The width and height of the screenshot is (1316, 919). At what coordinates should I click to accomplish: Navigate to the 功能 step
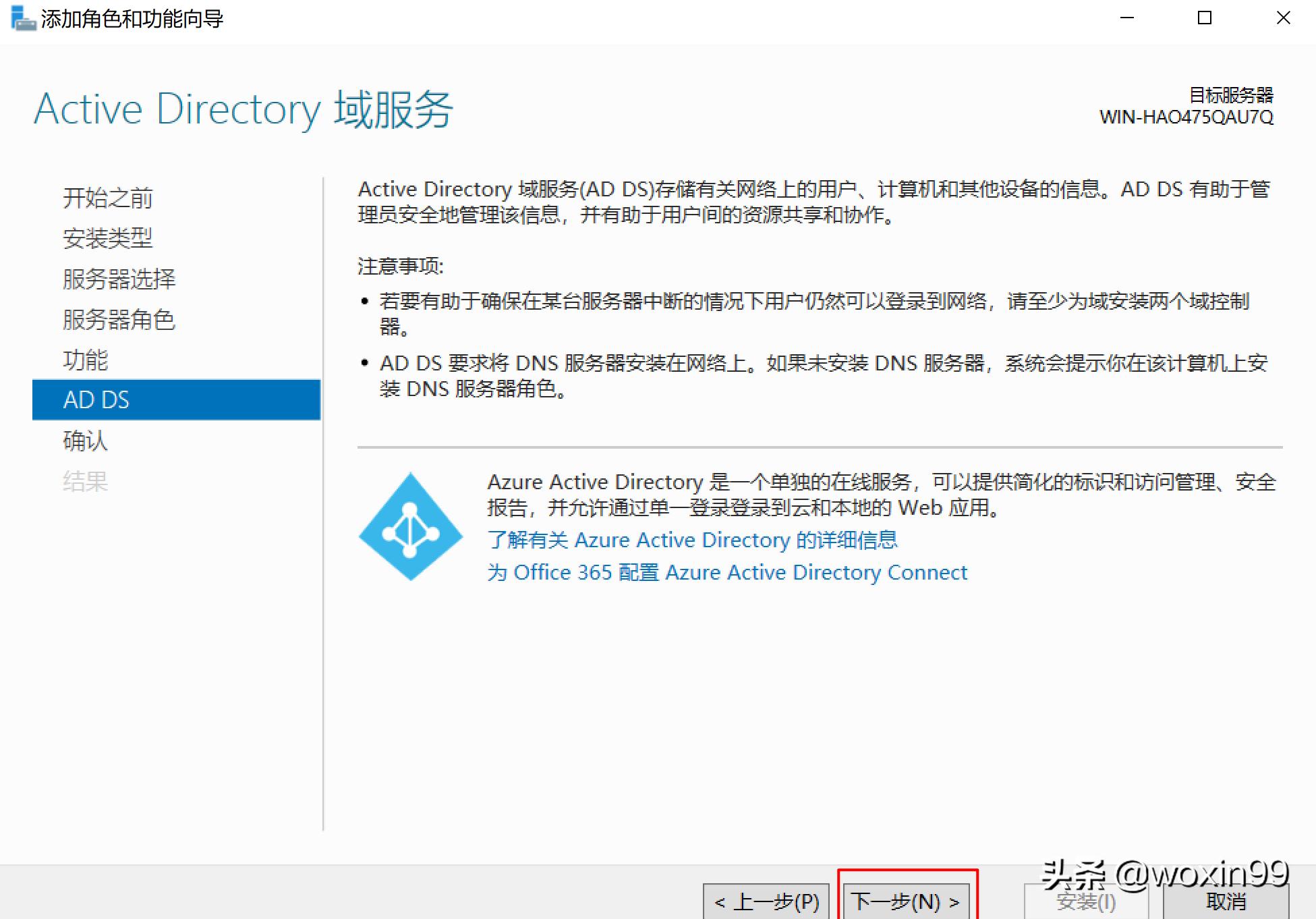click(x=85, y=360)
